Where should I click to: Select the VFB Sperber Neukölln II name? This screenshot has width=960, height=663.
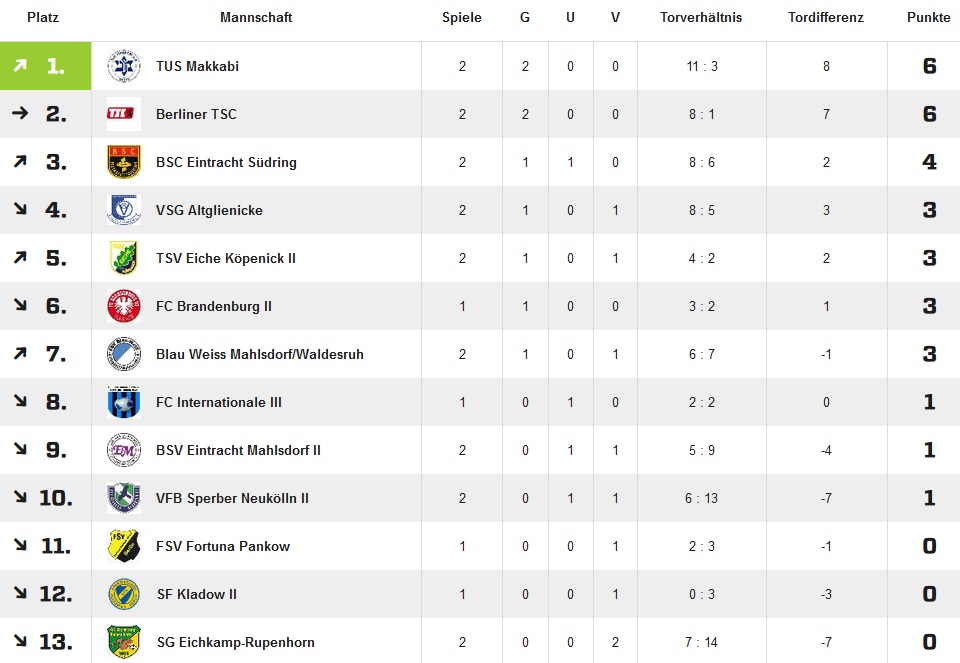[232, 498]
